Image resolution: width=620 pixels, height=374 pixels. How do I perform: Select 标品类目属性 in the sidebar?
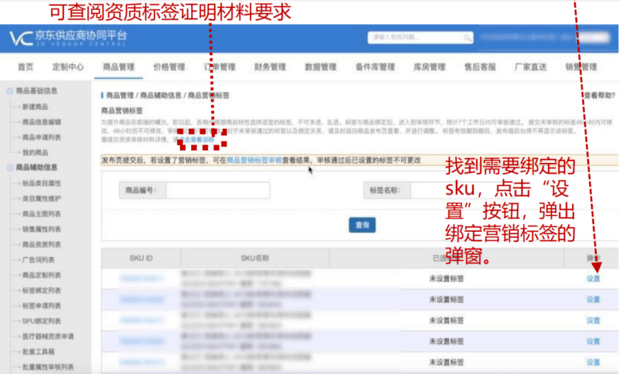[x=42, y=183]
